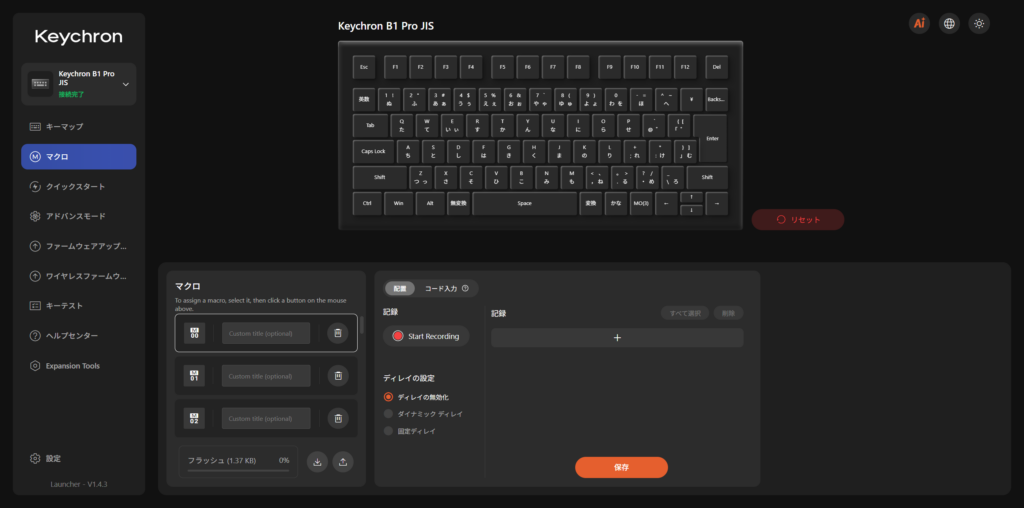The image size is (1024, 508).
Task: Delete macro M01 with its trash icon
Action: [x=338, y=375]
